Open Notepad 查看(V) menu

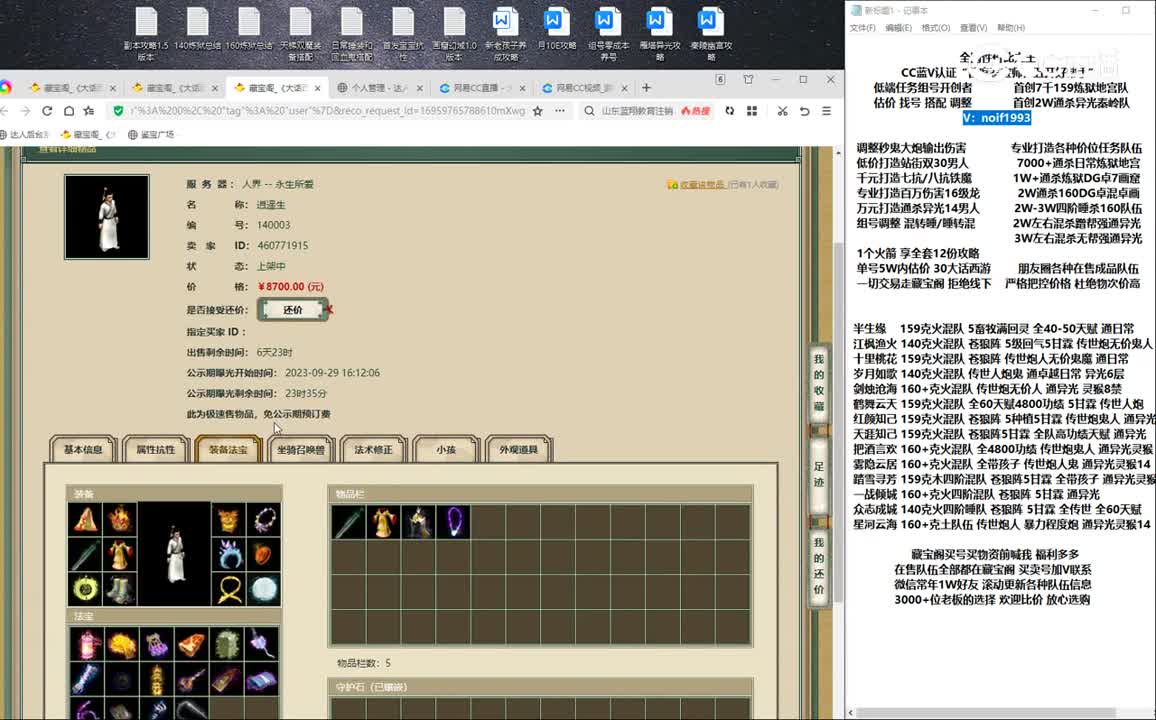point(973,27)
